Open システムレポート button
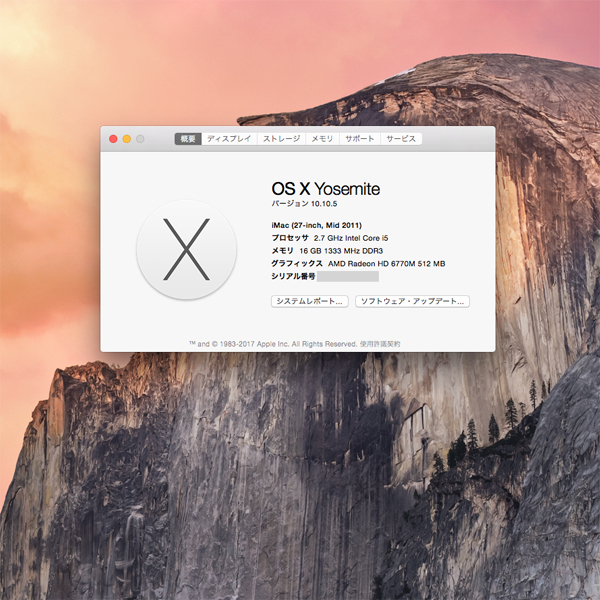This screenshot has width=600, height=600. 310,302
